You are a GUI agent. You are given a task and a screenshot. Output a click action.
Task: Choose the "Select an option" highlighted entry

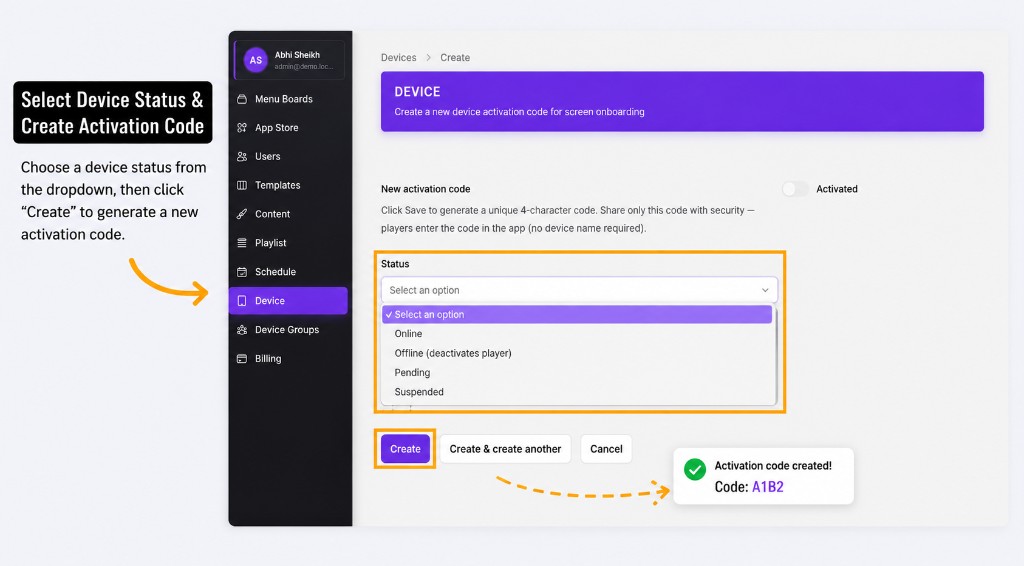(577, 314)
